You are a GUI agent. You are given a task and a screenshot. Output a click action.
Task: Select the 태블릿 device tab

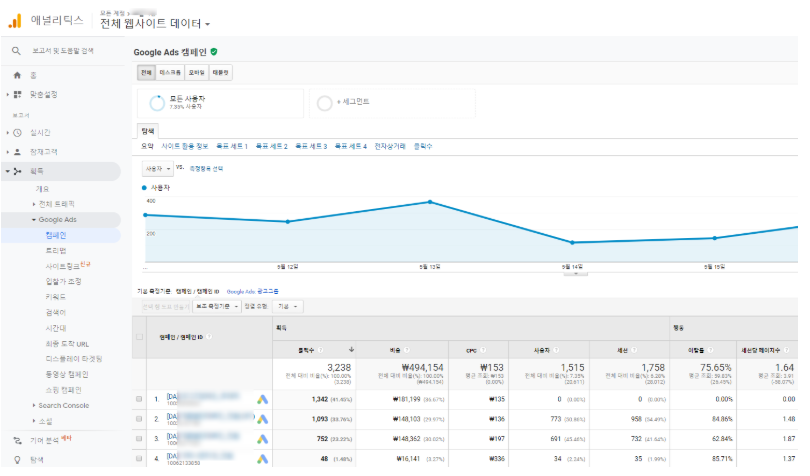[x=221, y=73]
